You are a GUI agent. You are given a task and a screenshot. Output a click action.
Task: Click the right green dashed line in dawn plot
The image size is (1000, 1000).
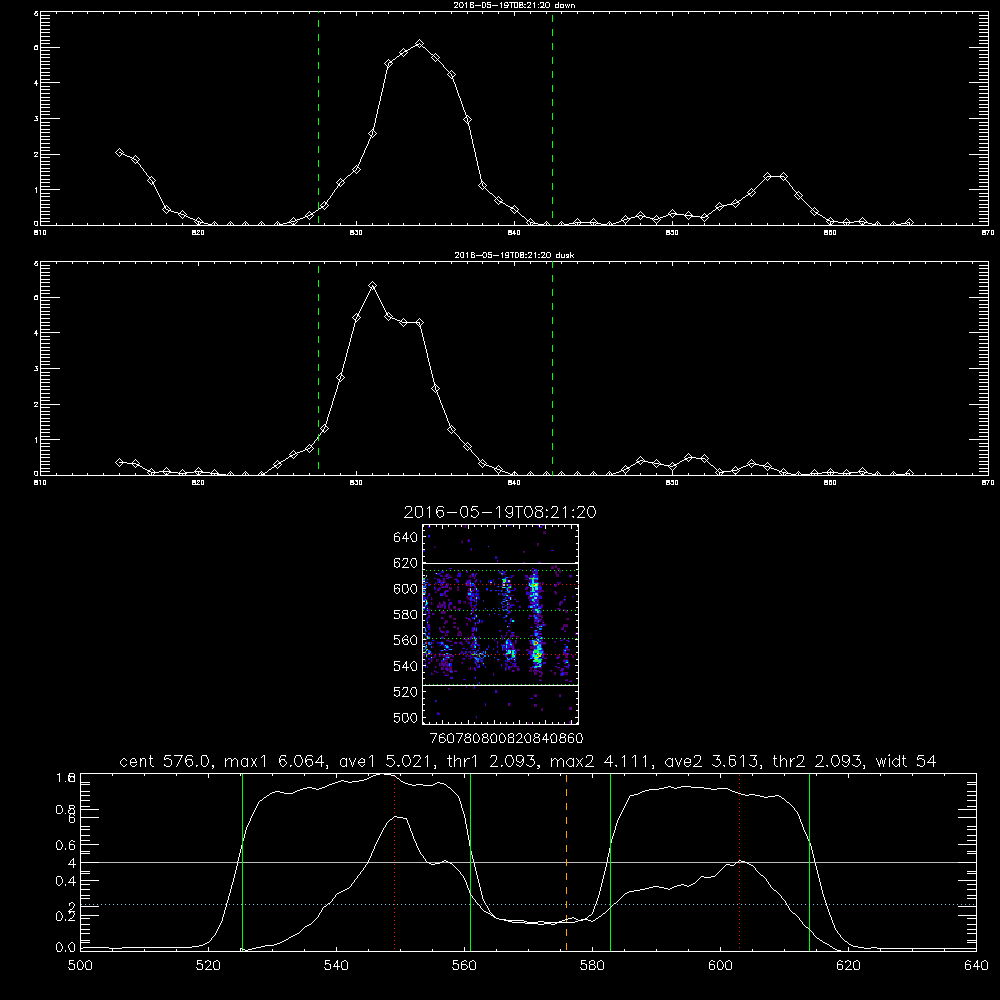coord(552,119)
